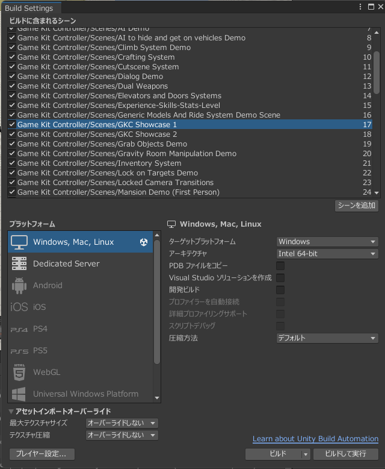Choose the iOS platform icon

coord(19,307)
